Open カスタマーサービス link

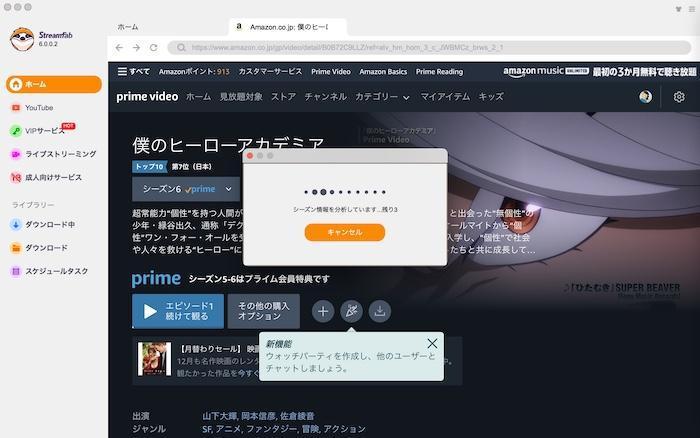pyautogui.click(x=270, y=71)
